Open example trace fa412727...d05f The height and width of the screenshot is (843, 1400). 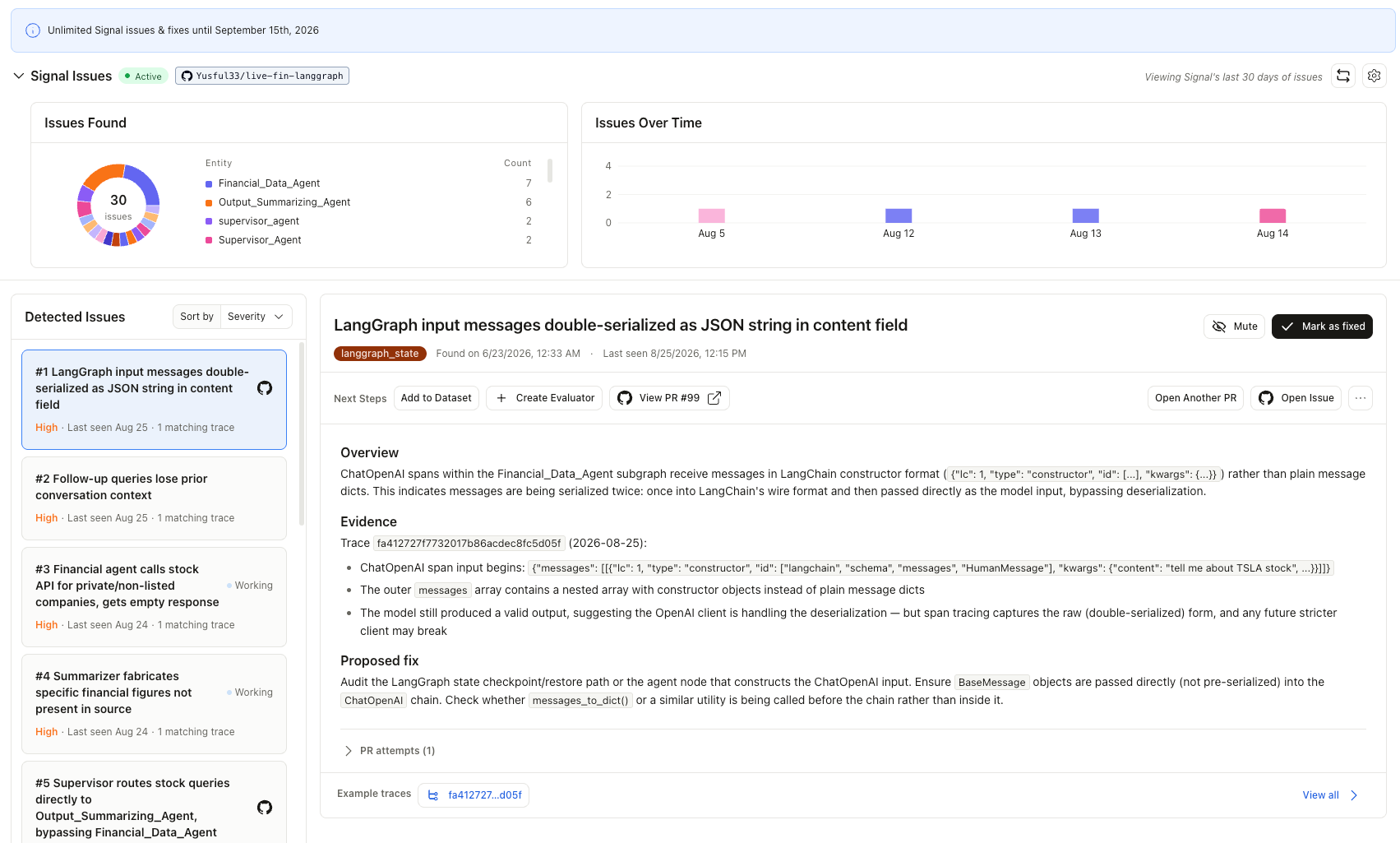(474, 795)
